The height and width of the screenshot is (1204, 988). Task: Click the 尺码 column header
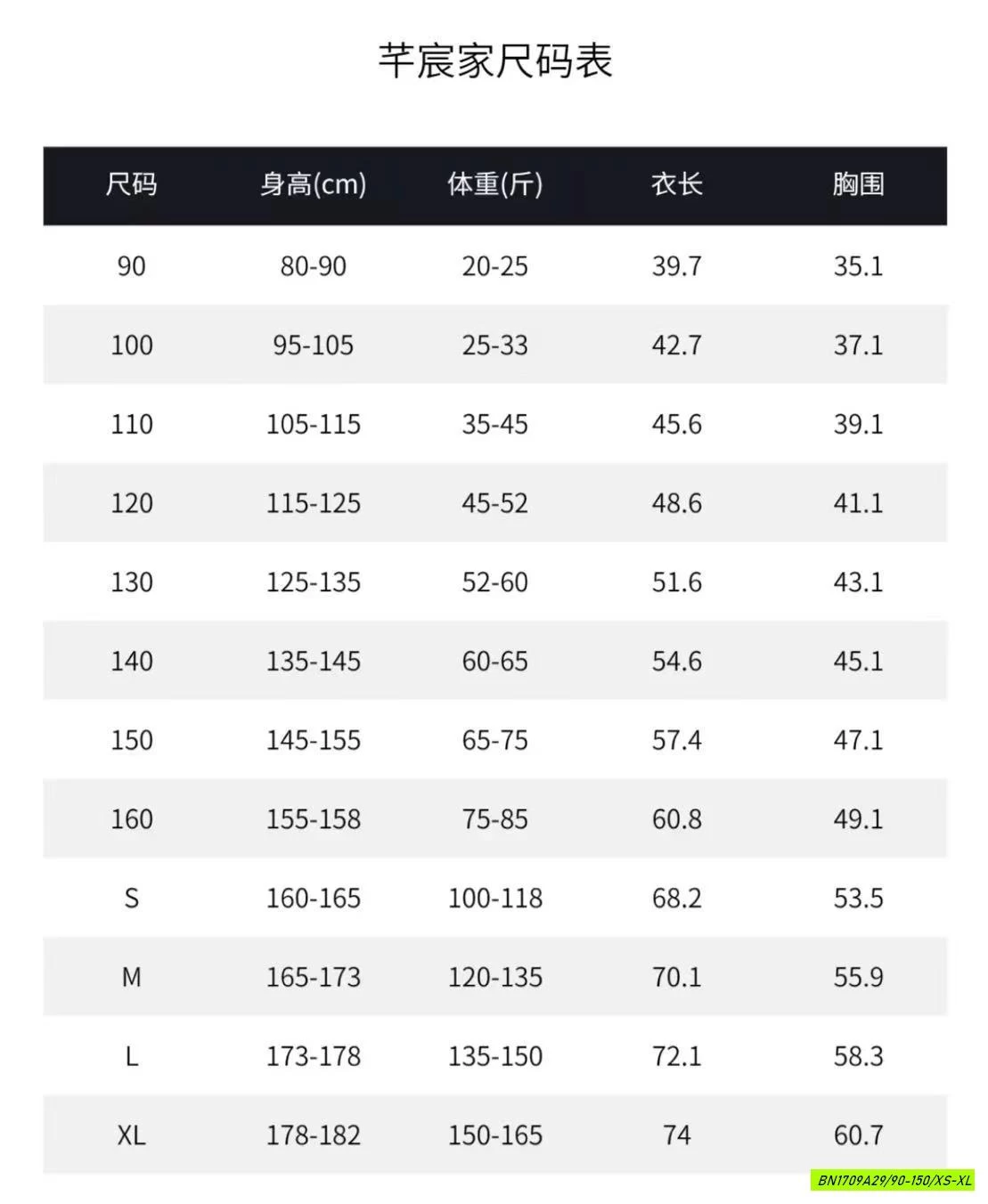click(131, 184)
